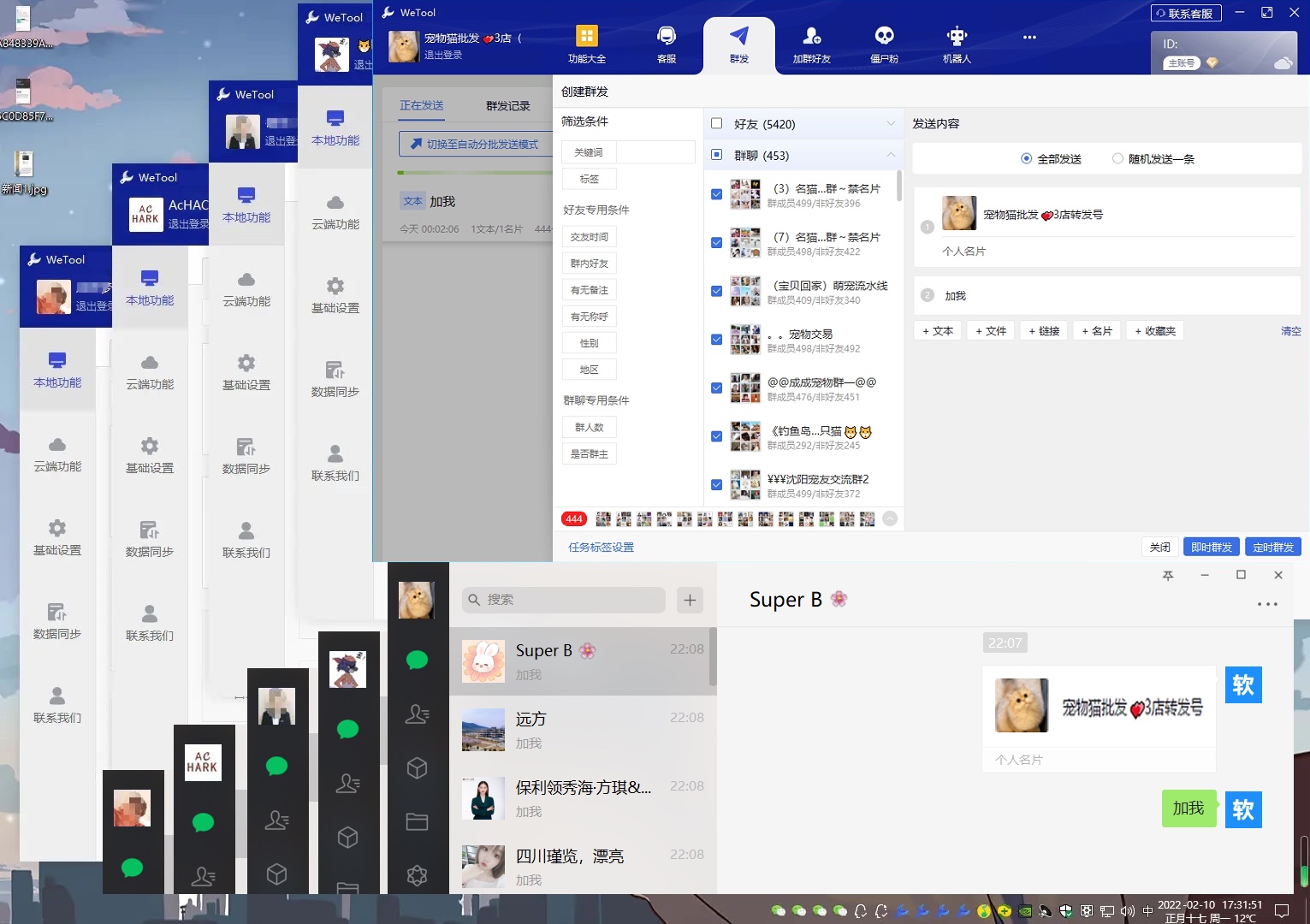
Task: Open the 地区 filter
Action: click(590, 370)
